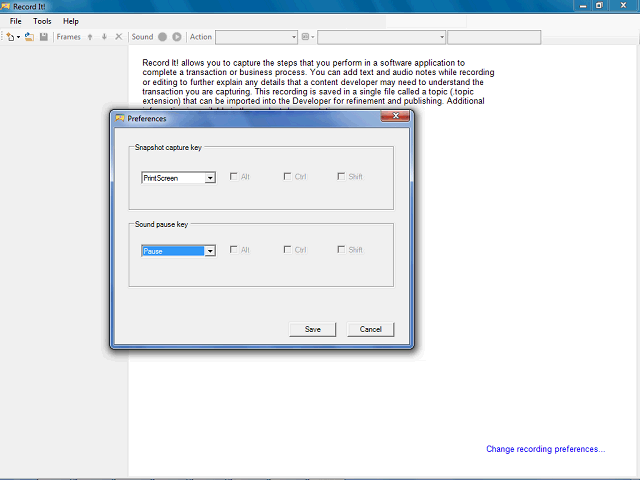
Task: Minimize the Record It! window
Action: tap(583, 6)
